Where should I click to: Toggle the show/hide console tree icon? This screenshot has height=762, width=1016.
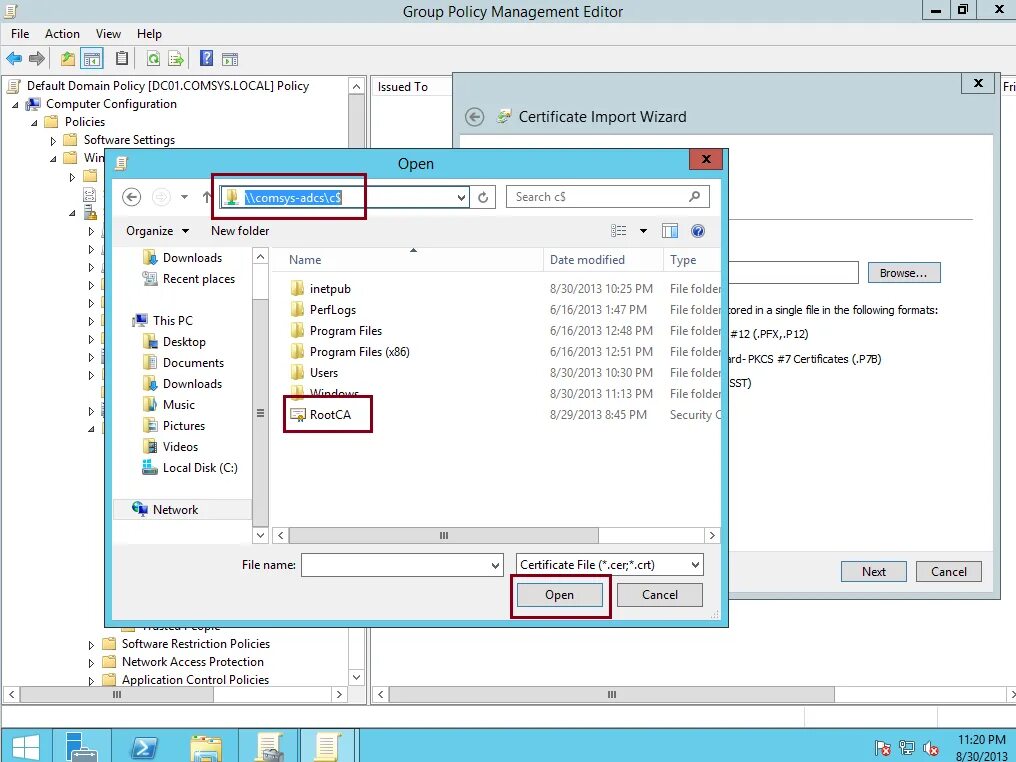point(92,59)
